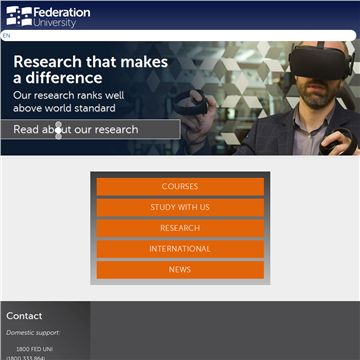Click the white four-dot cursor icon over the banner button
The width and height of the screenshot is (360, 360).
pyautogui.click(x=58, y=130)
